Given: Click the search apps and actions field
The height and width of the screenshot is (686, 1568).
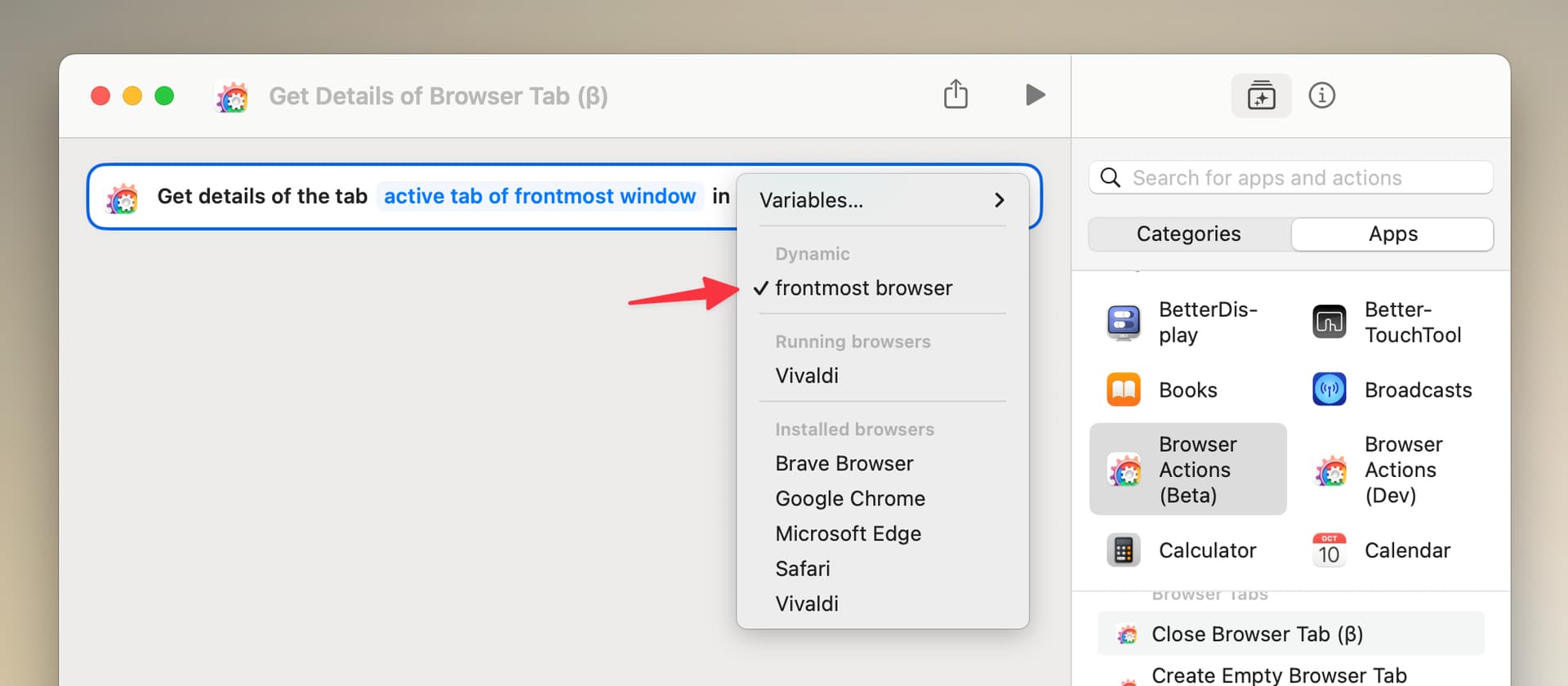Looking at the screenshot, I should click(1298, 178).
